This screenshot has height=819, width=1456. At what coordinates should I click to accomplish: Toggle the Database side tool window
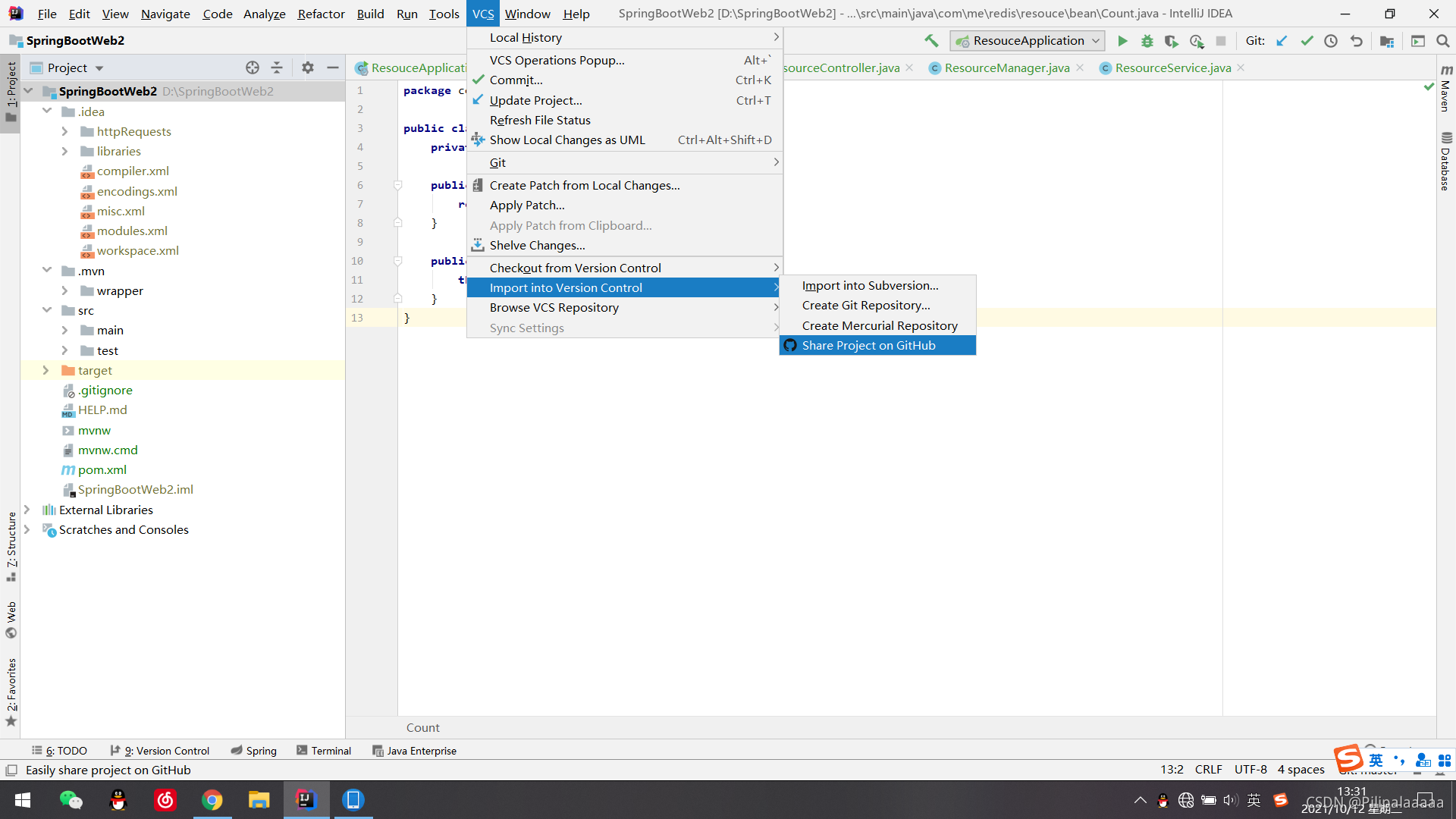1445,162
